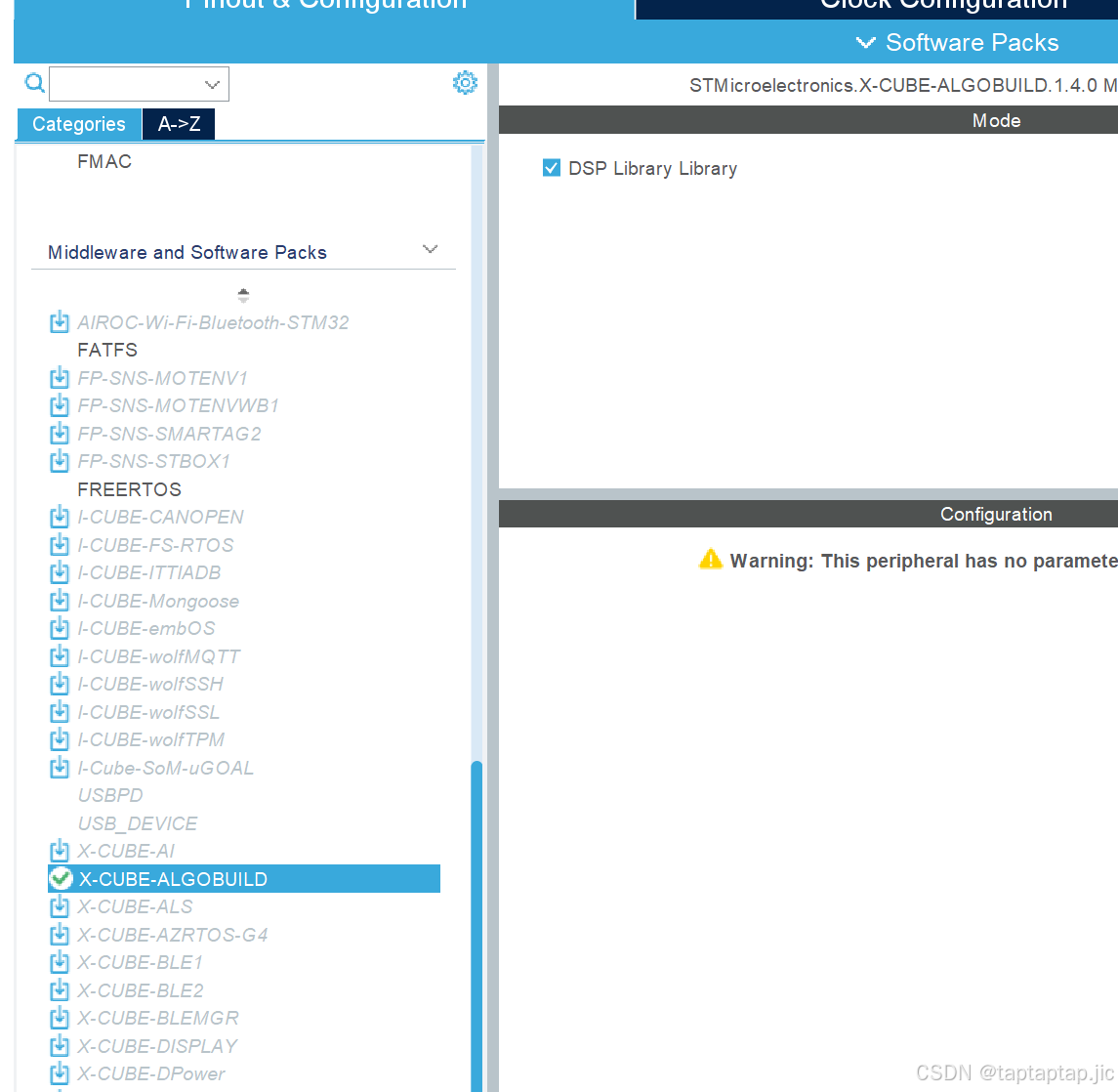Select the FP-SNS-STBOX1 pack name
Viewport: 1118px width, 1092px height.
[153, 461]
